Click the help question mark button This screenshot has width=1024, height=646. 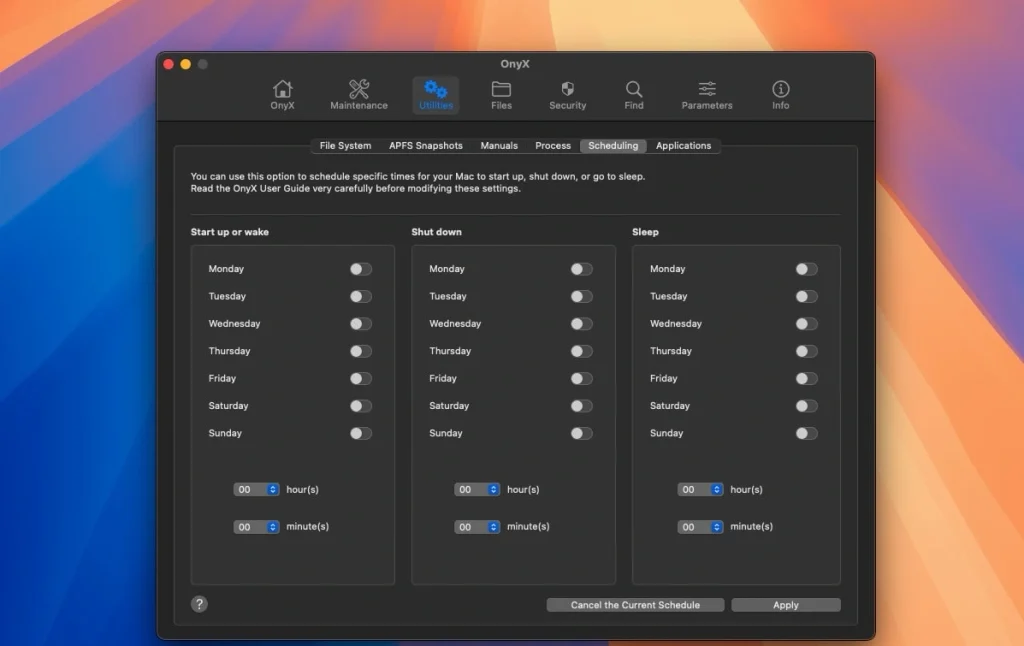click(x=199, y=604)
